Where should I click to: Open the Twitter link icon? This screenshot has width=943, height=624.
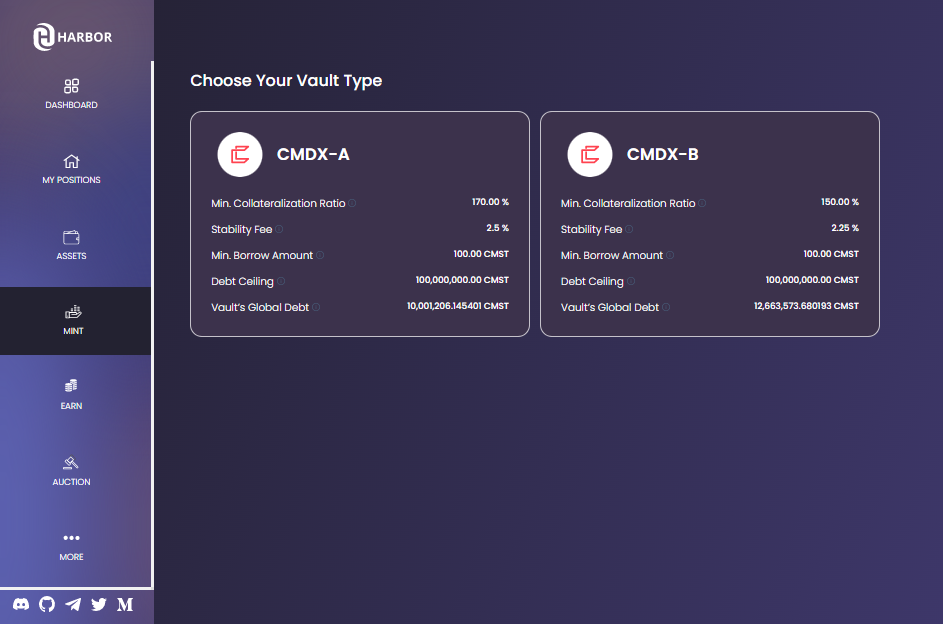point(99,604)
